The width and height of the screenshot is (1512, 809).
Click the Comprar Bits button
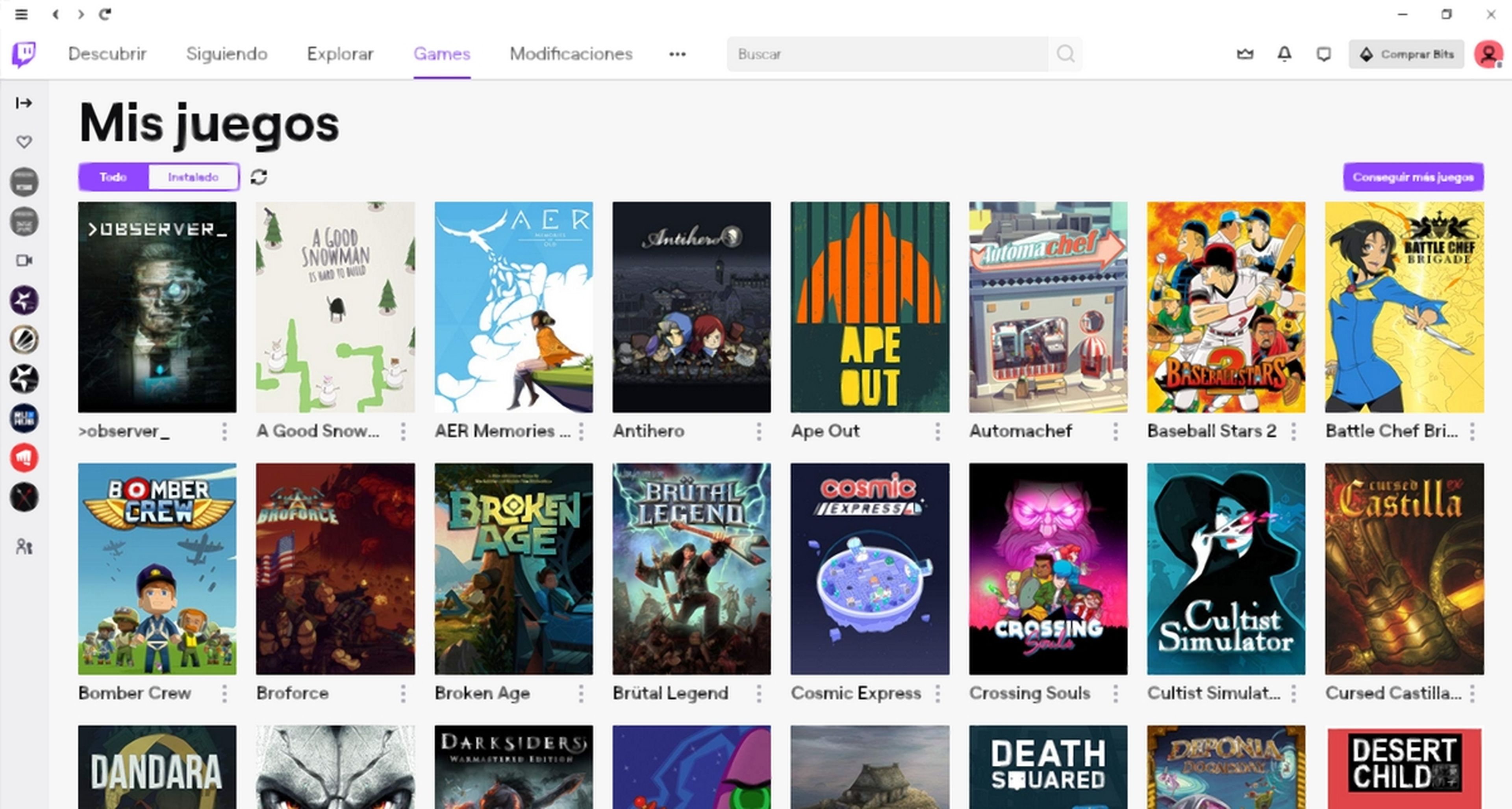(1406, 55)
